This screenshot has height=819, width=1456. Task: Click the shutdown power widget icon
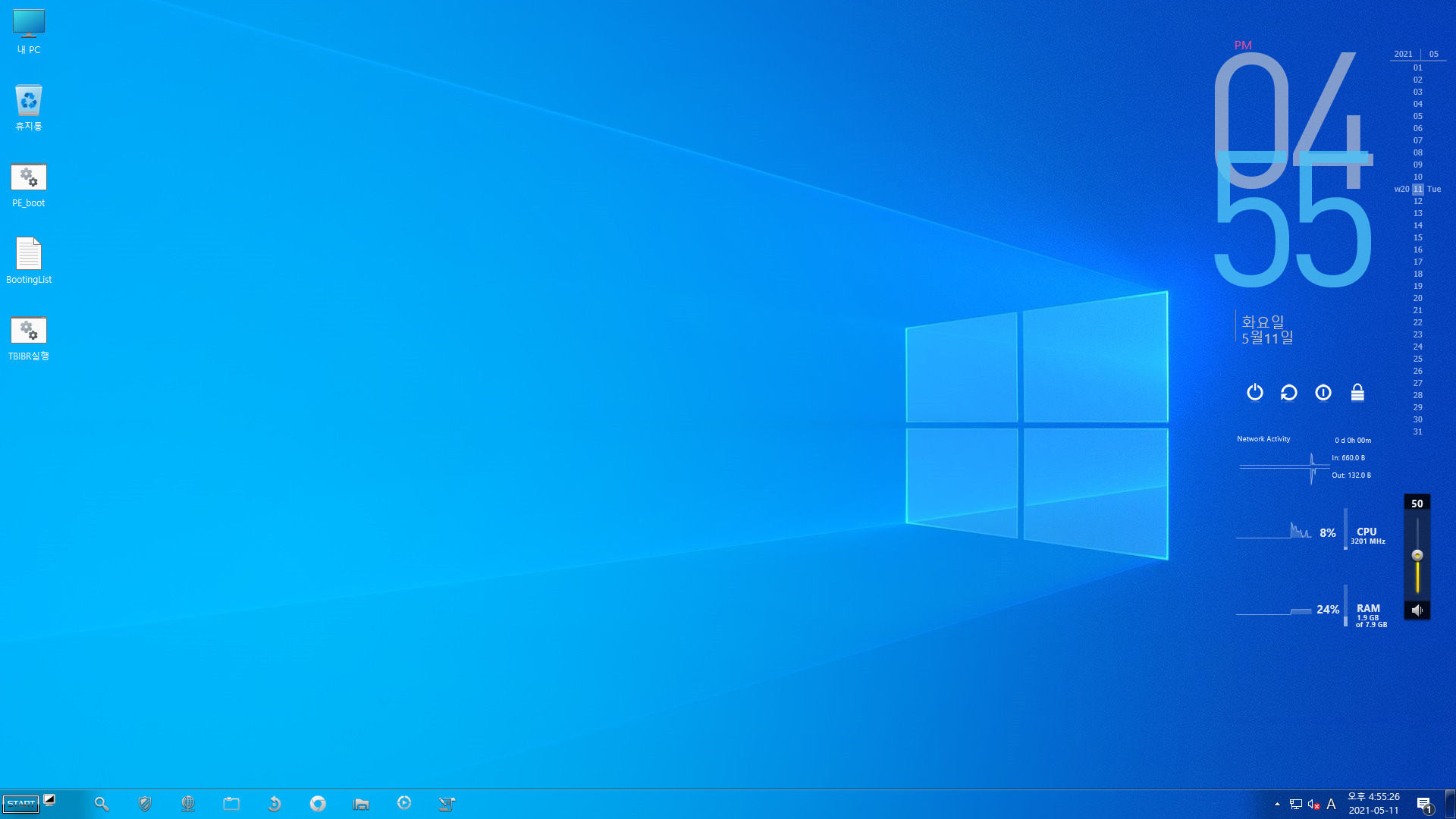(1255, 392)
